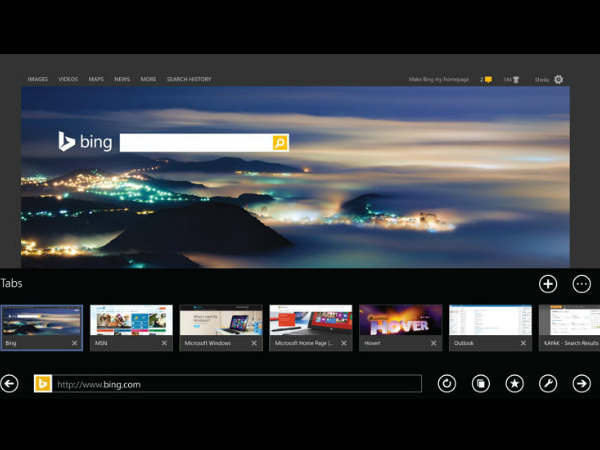Open tab tools ellipsis menu
600x450 pixels.
point(582,284)
